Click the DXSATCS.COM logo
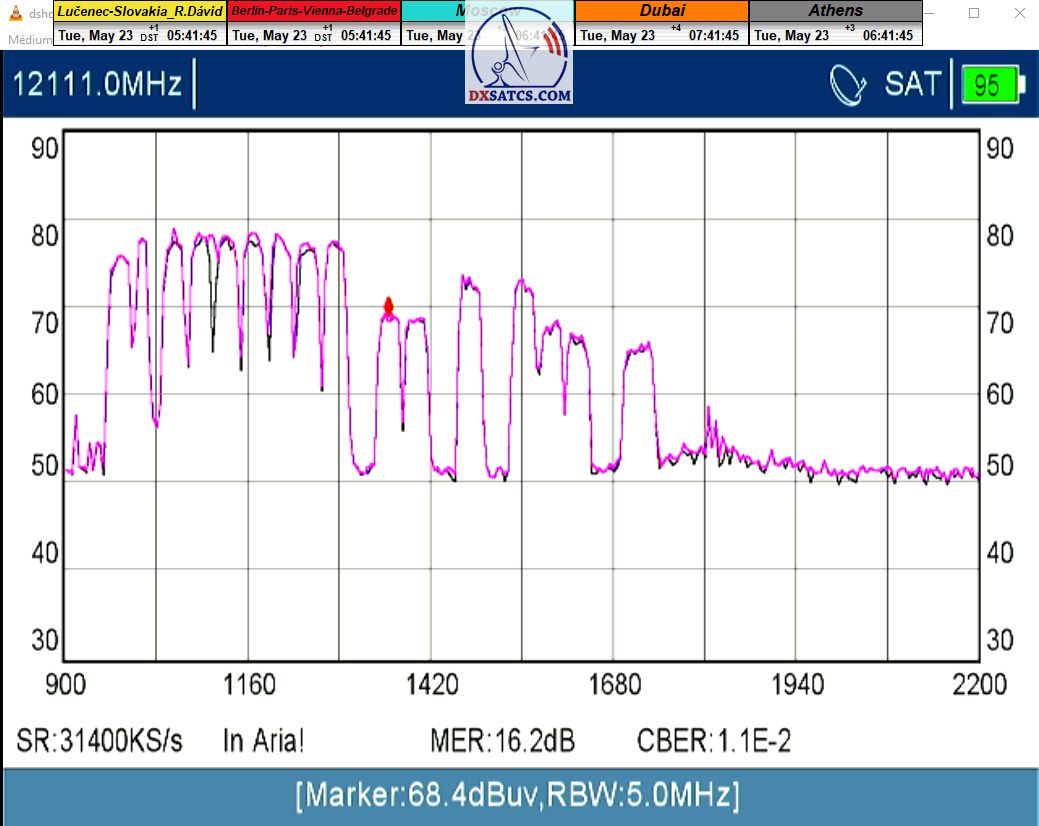Image resolution: width=1039 pixels, height=826 pixels. coord(519,58)
